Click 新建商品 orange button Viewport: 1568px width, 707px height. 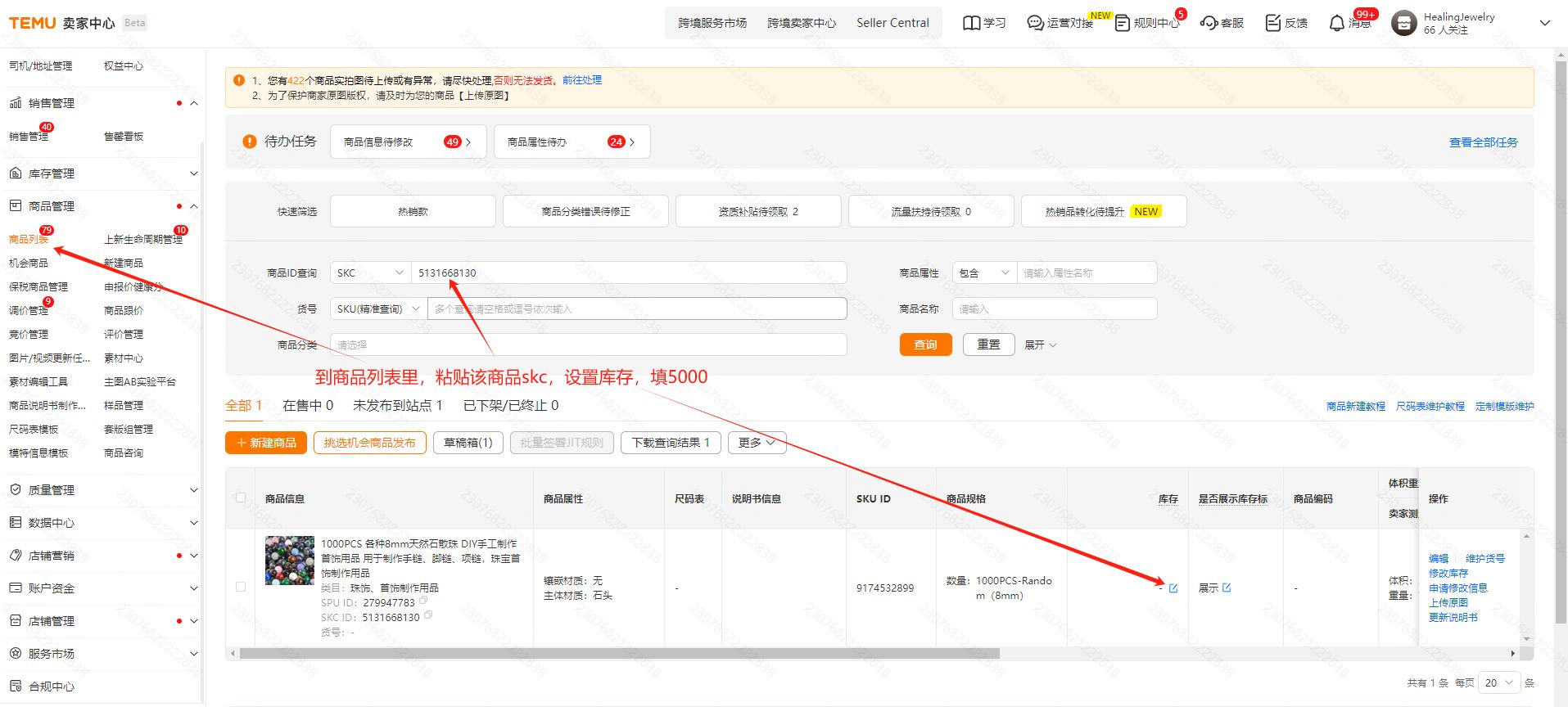[266, 443]
